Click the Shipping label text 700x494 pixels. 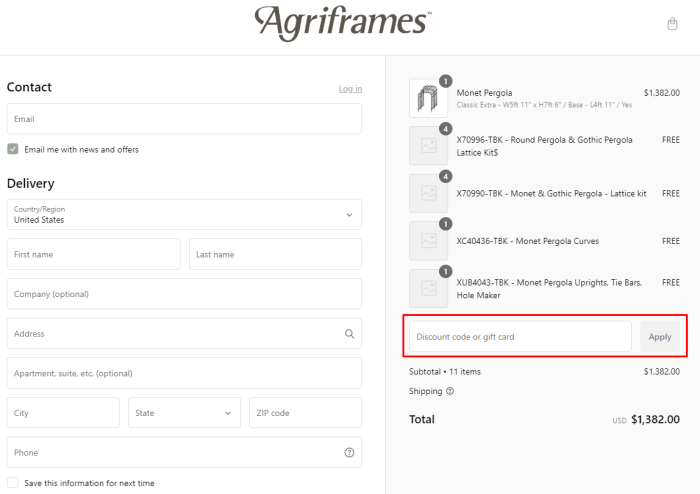tap(425, 391)
